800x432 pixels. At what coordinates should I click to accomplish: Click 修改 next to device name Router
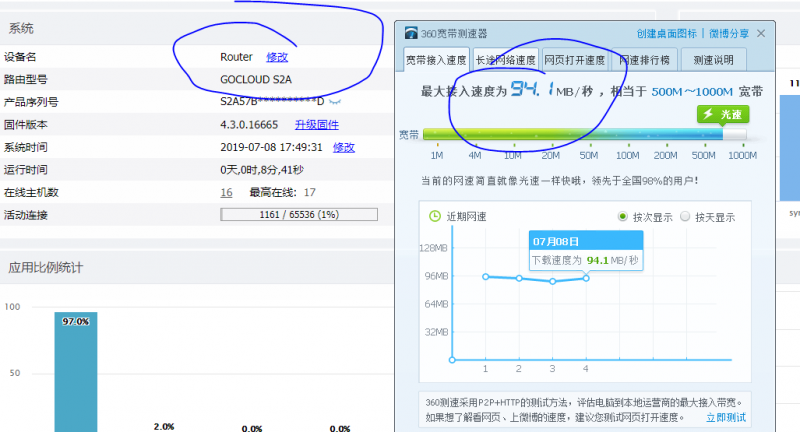coord(277,57)
